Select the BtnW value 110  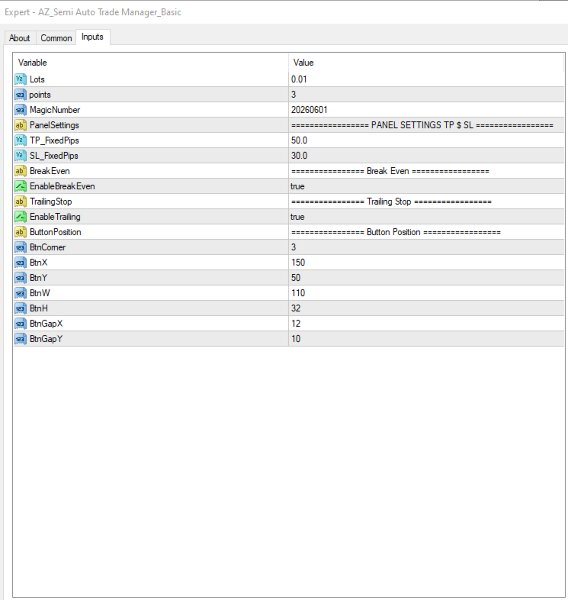pyautogui.click(x=298, y=293)
